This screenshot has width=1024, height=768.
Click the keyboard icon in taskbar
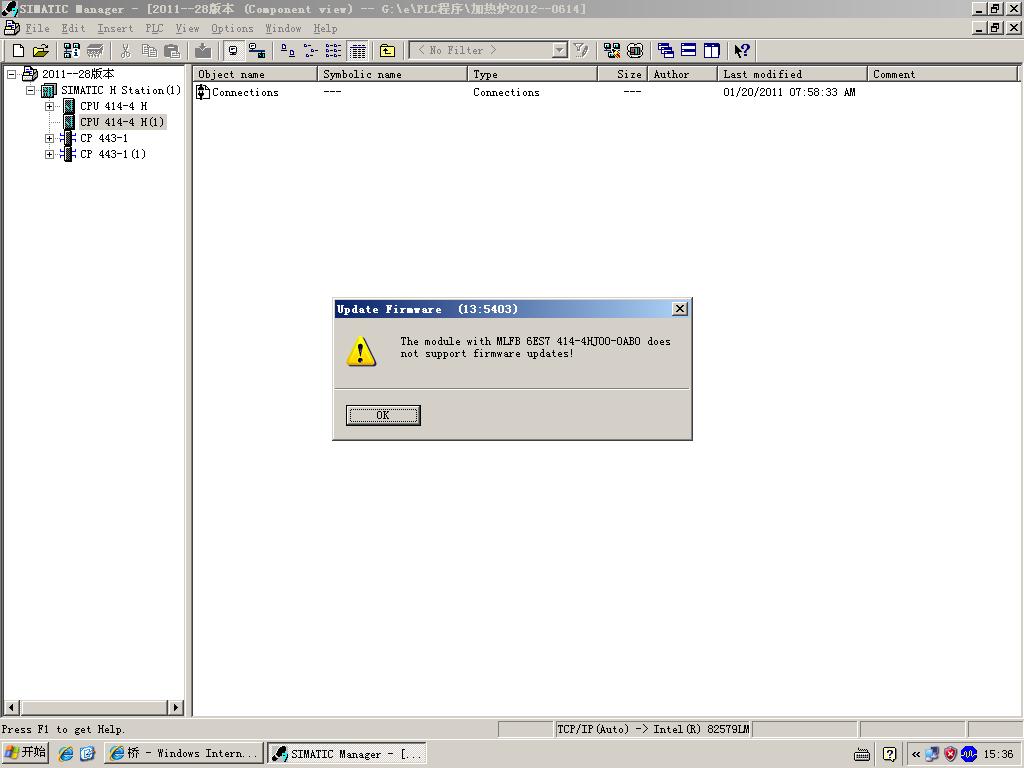pyautogui.click(x=862, y=755)
